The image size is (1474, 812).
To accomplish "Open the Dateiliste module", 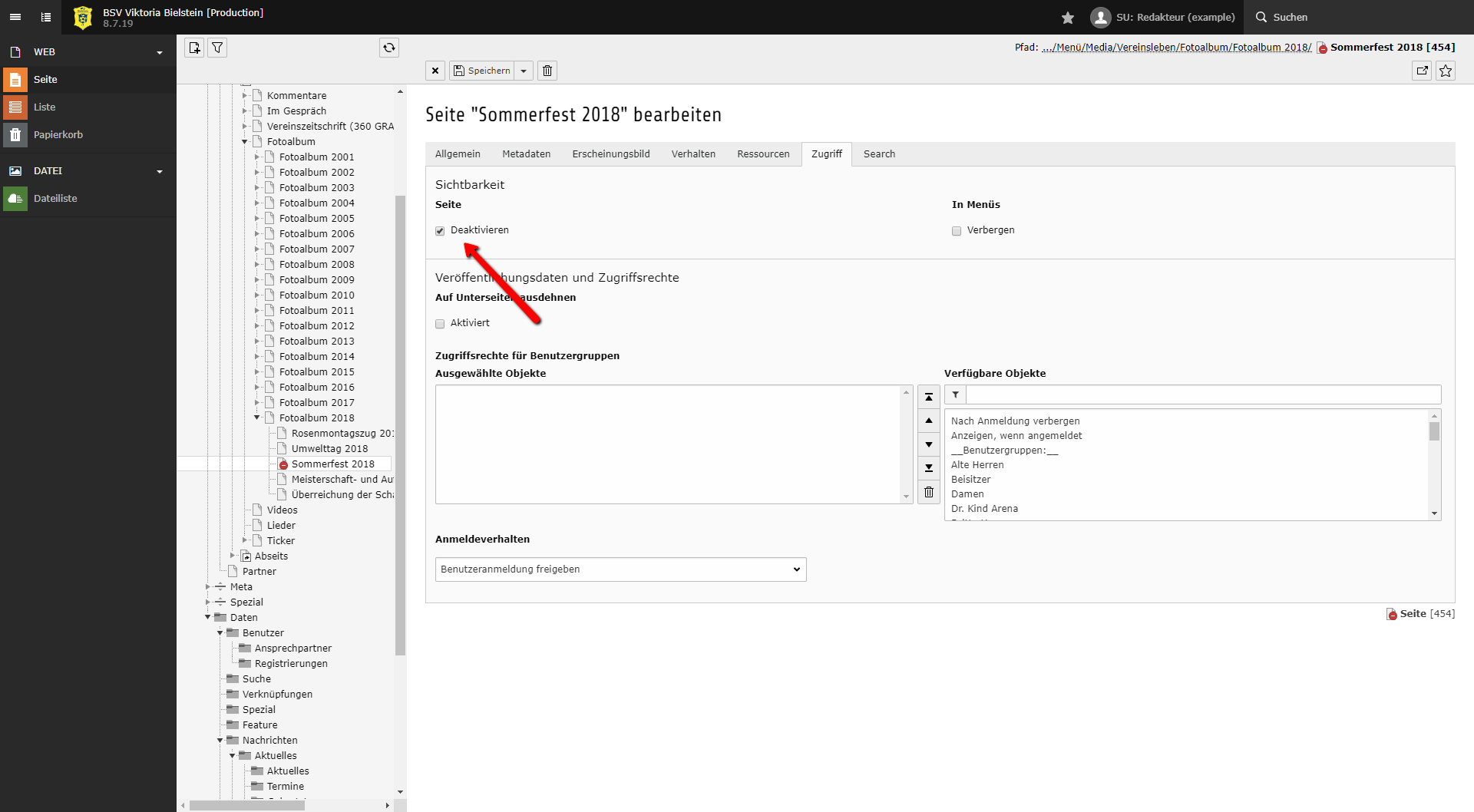I will tap(88, 199).
